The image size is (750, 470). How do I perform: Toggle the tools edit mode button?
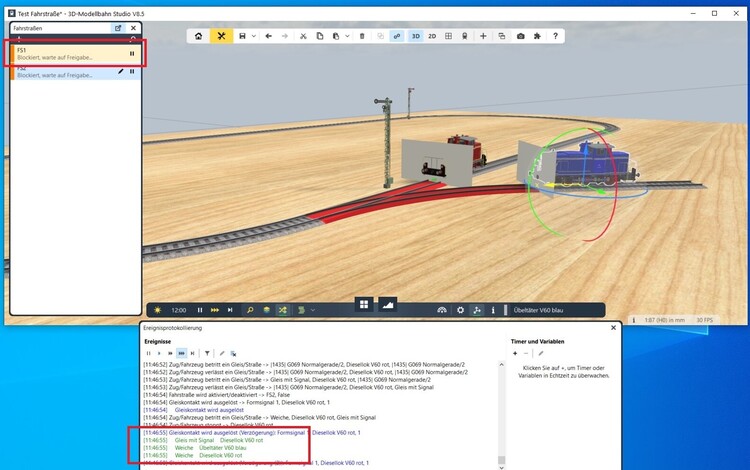[x=221, y=36]
